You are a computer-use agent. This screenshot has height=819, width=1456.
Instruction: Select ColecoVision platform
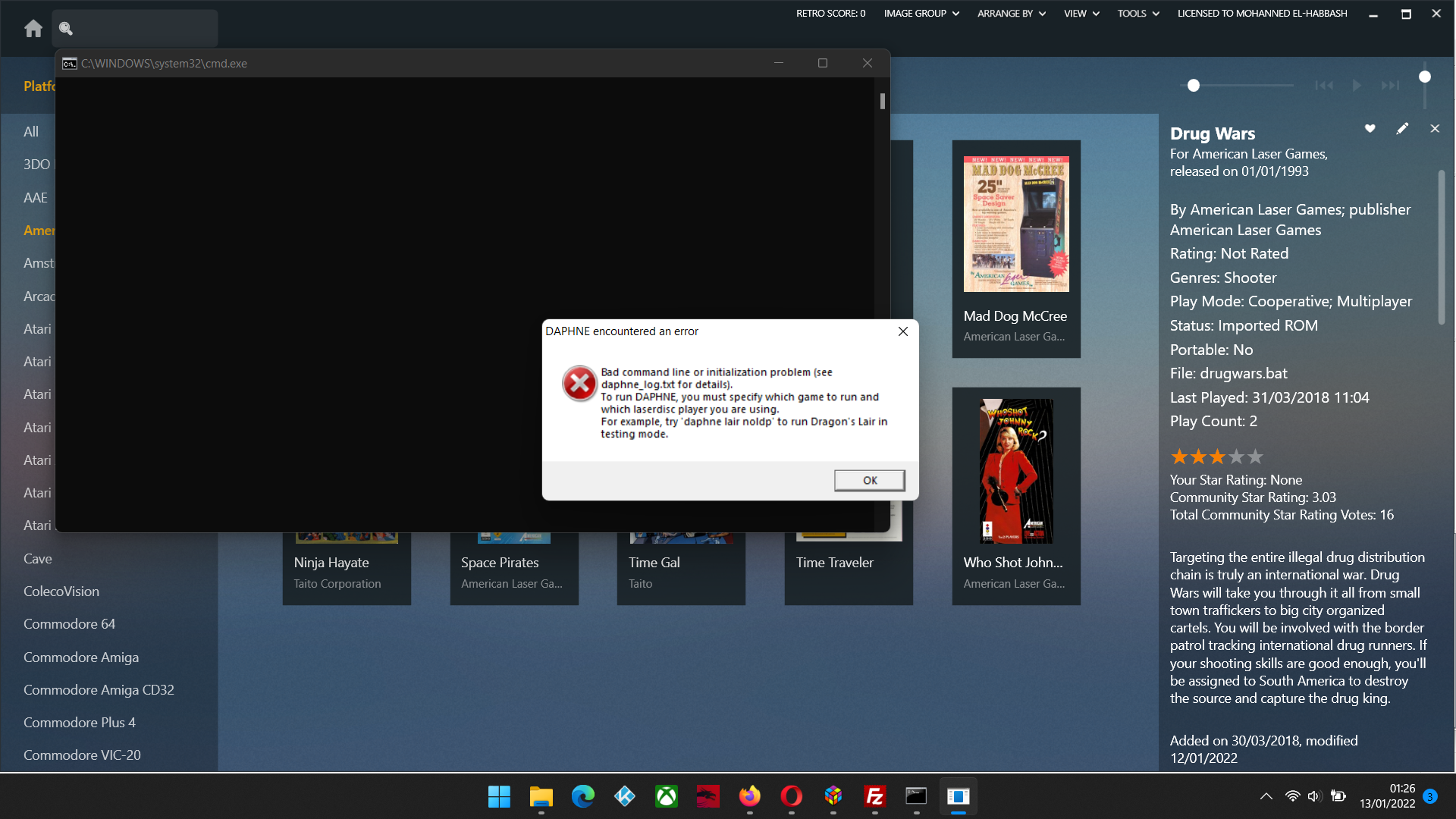[61, 591]
